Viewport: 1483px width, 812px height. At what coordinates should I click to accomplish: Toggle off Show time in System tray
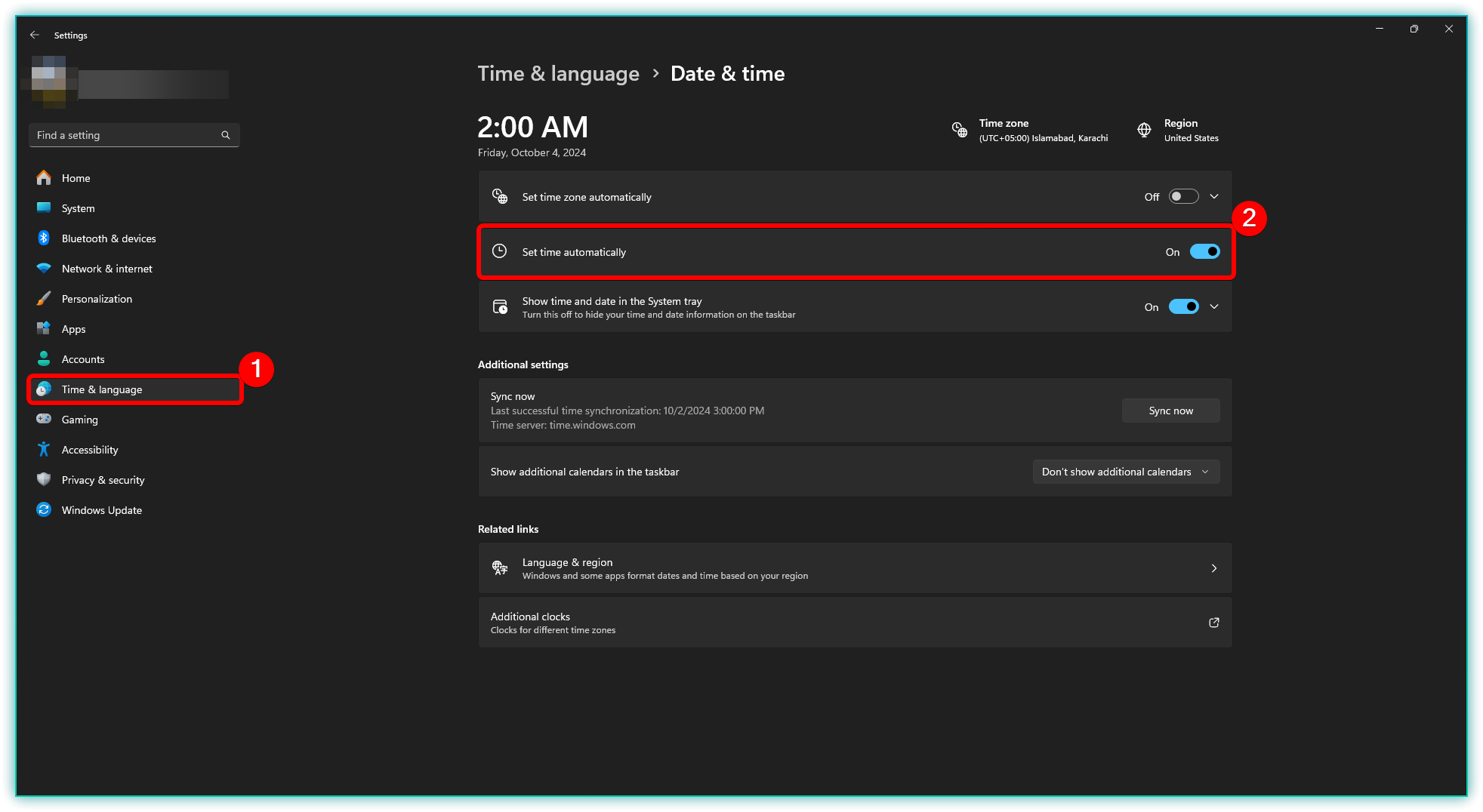click(x=1183, y=307)
